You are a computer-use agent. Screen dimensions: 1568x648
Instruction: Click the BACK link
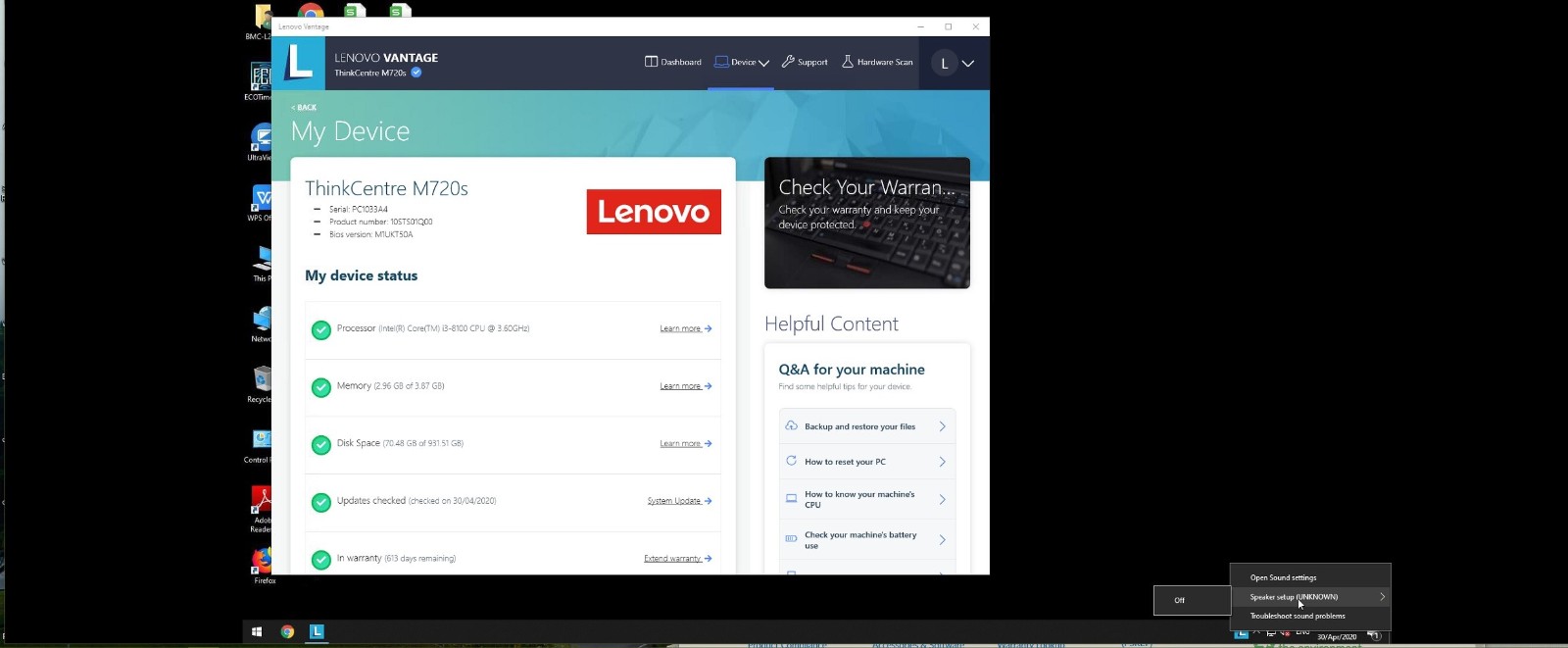coord(304,107)
